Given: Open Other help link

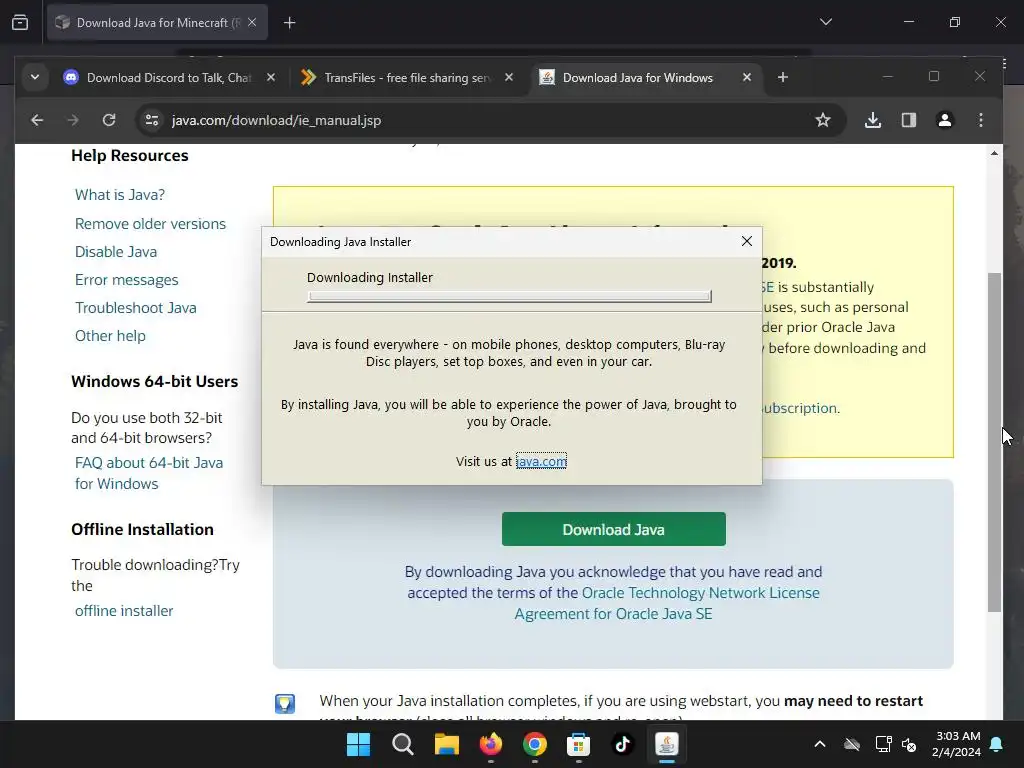Looking at the screenshot, I should [110, 336].
